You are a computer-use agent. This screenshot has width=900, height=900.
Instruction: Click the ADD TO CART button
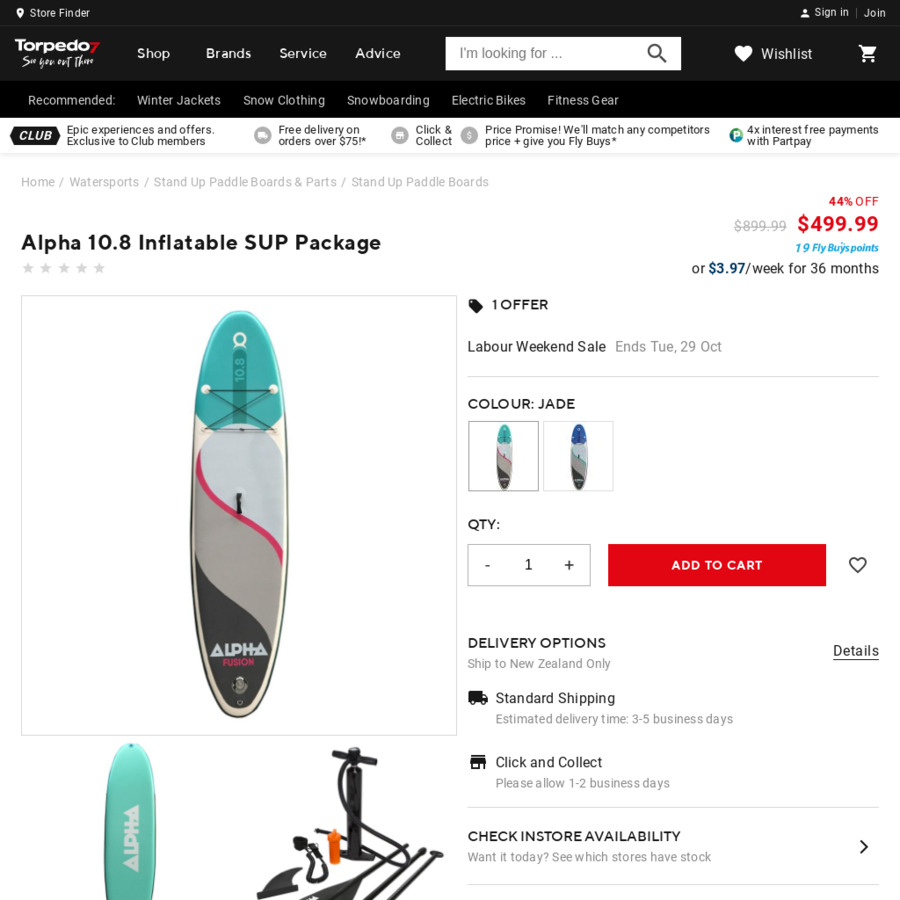716,565
